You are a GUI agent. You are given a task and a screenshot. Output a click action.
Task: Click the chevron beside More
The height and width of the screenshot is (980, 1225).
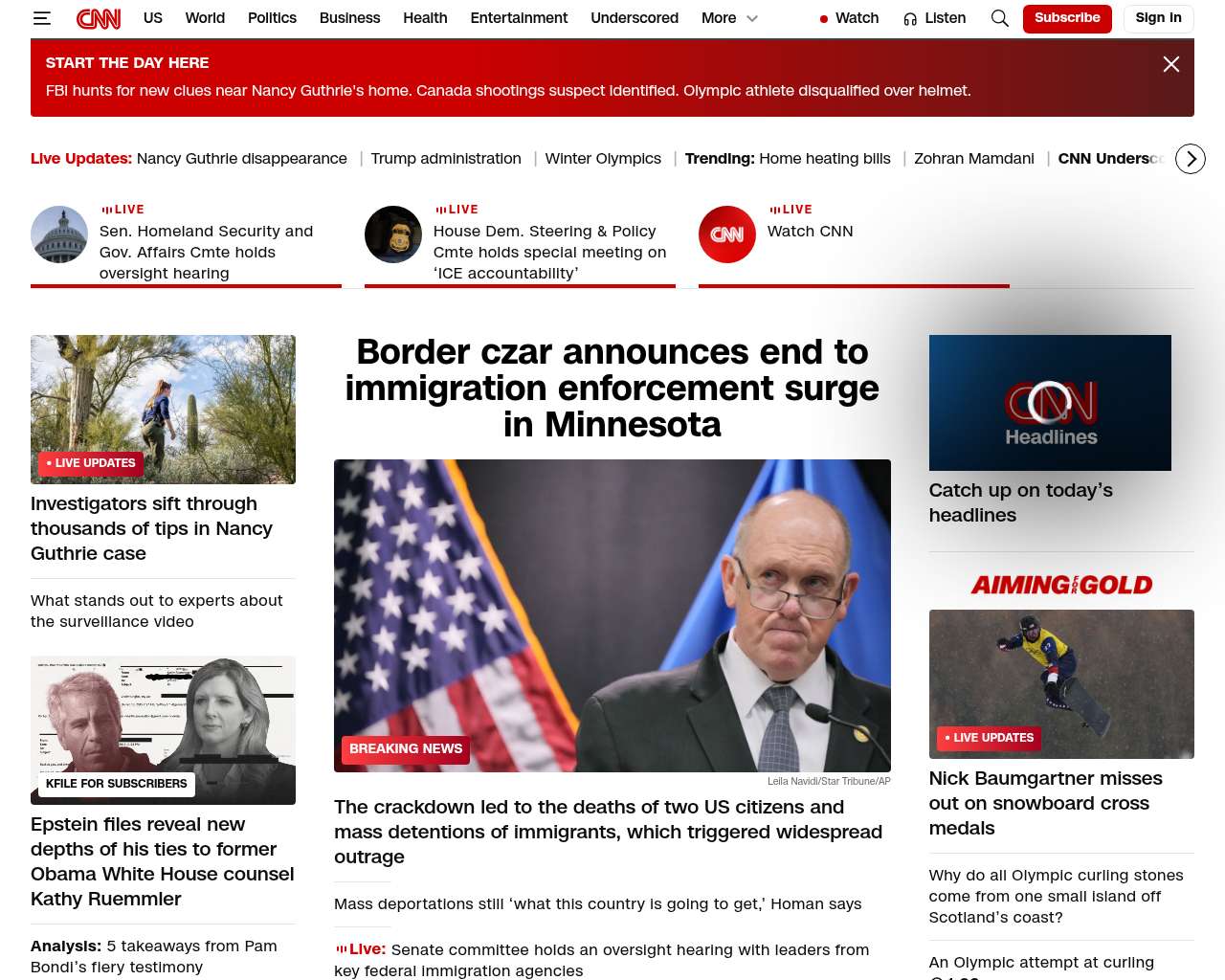(752, 18)
